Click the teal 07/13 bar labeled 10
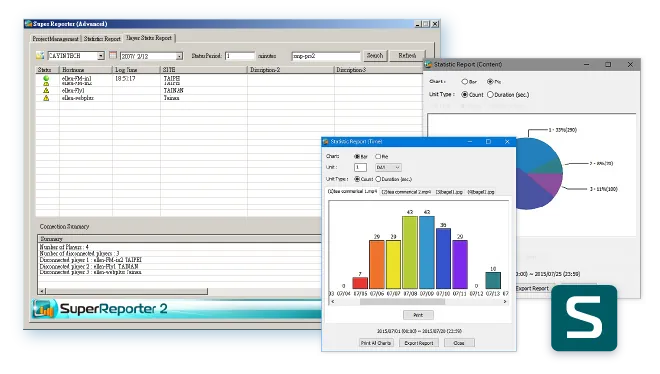This screenshot has height=374, width=660. (493, 280)
